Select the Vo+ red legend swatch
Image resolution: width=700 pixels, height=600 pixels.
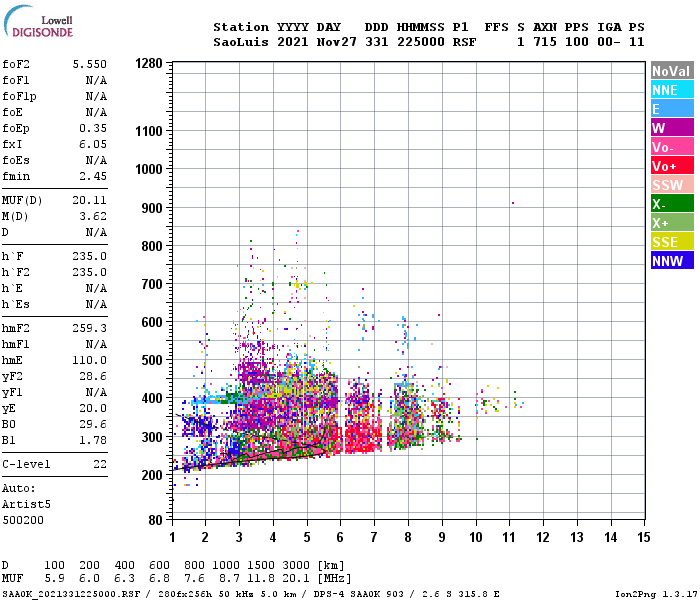tap(672, 166)
